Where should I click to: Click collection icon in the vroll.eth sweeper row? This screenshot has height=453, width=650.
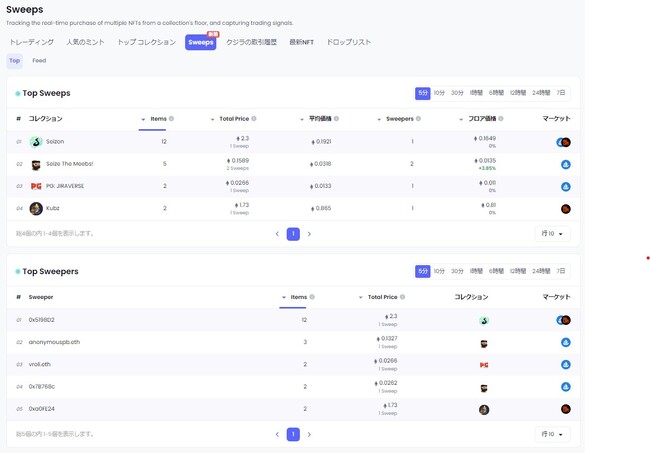(x=484, y=365)
